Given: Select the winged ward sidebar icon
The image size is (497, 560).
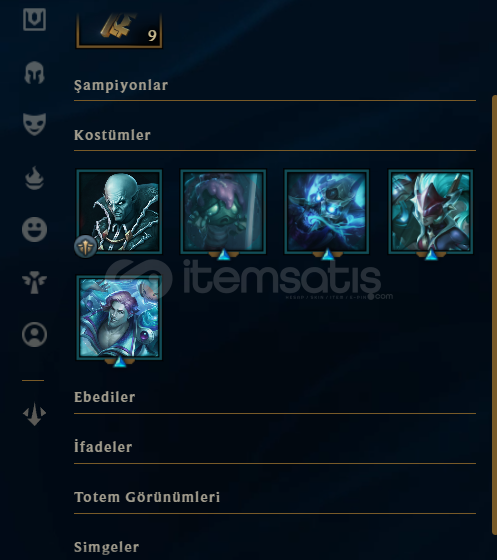Looking at the screenshot, I should [34, 282].
